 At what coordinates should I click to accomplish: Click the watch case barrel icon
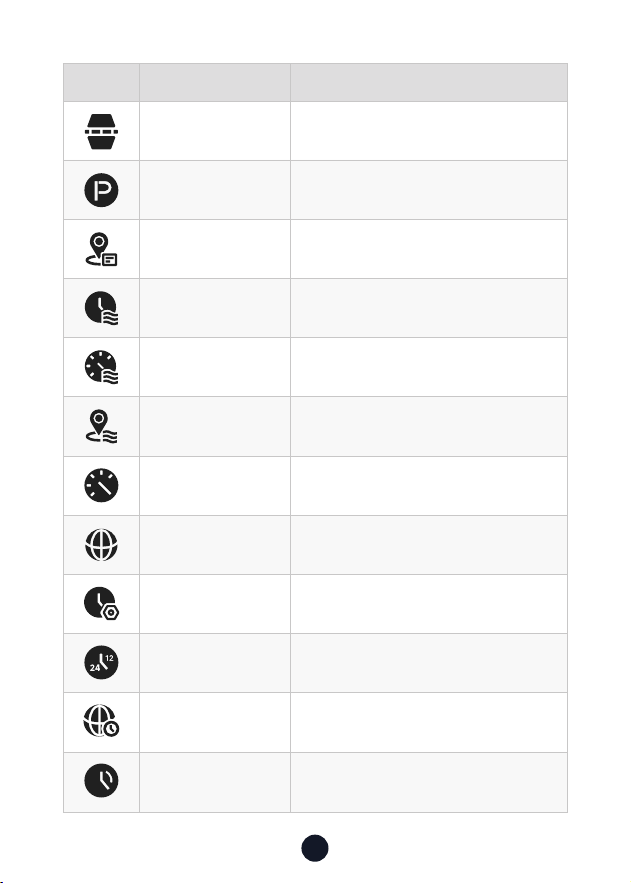[x=101, y=131]
